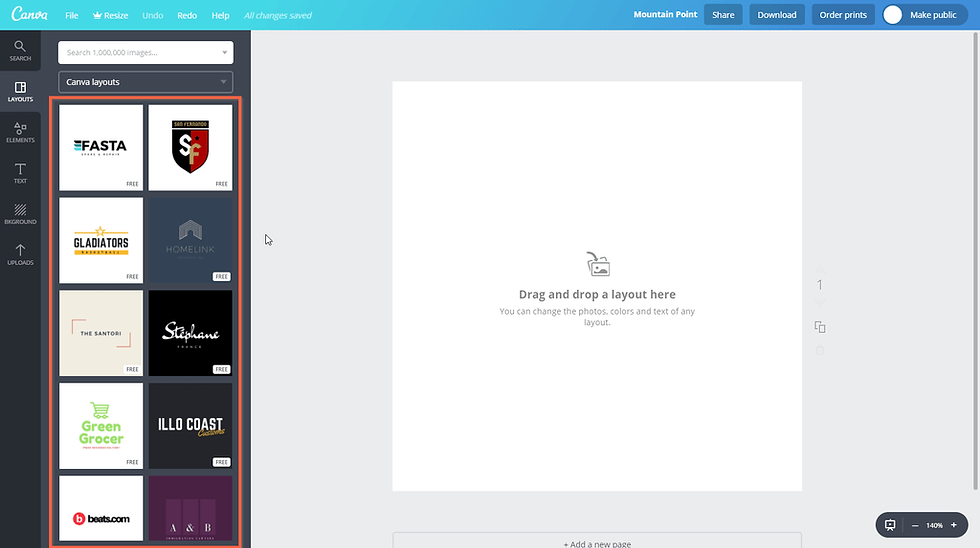Open the Canva layouts dropdown

tap(146, 82)
